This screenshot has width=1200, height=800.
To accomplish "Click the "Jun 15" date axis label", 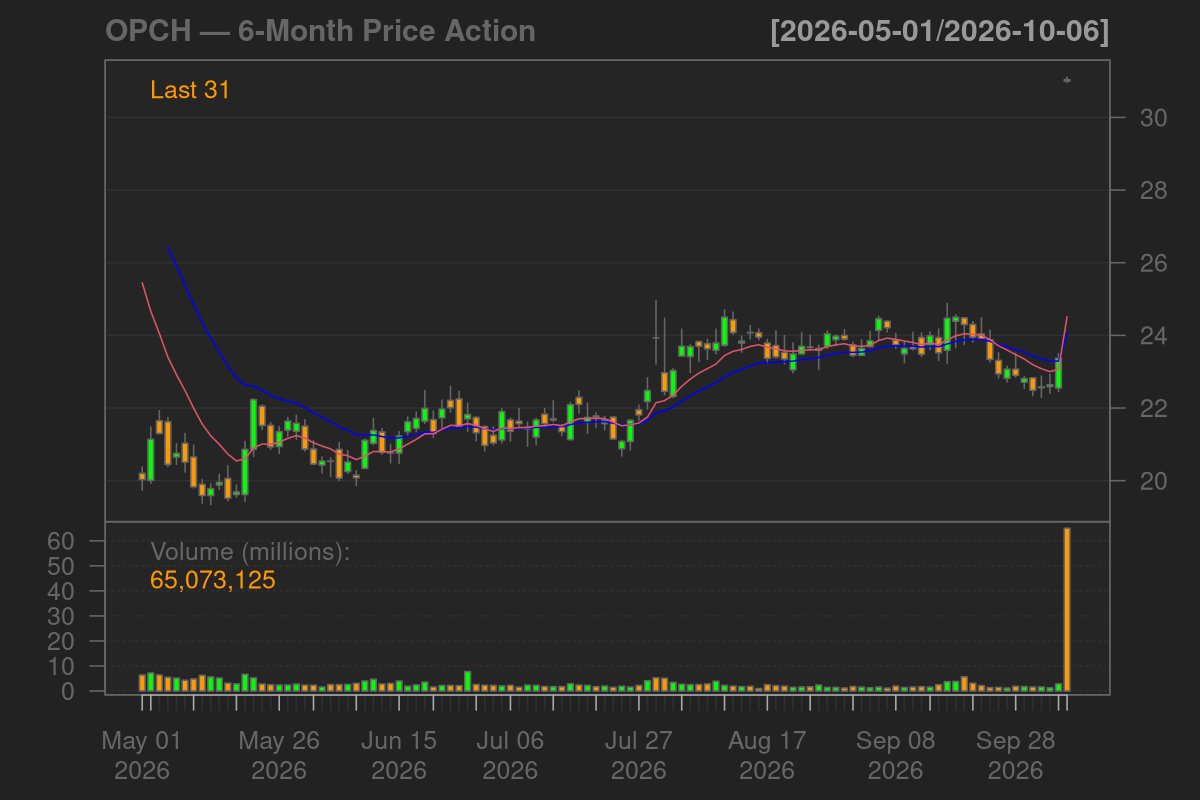I will [398, 742].
